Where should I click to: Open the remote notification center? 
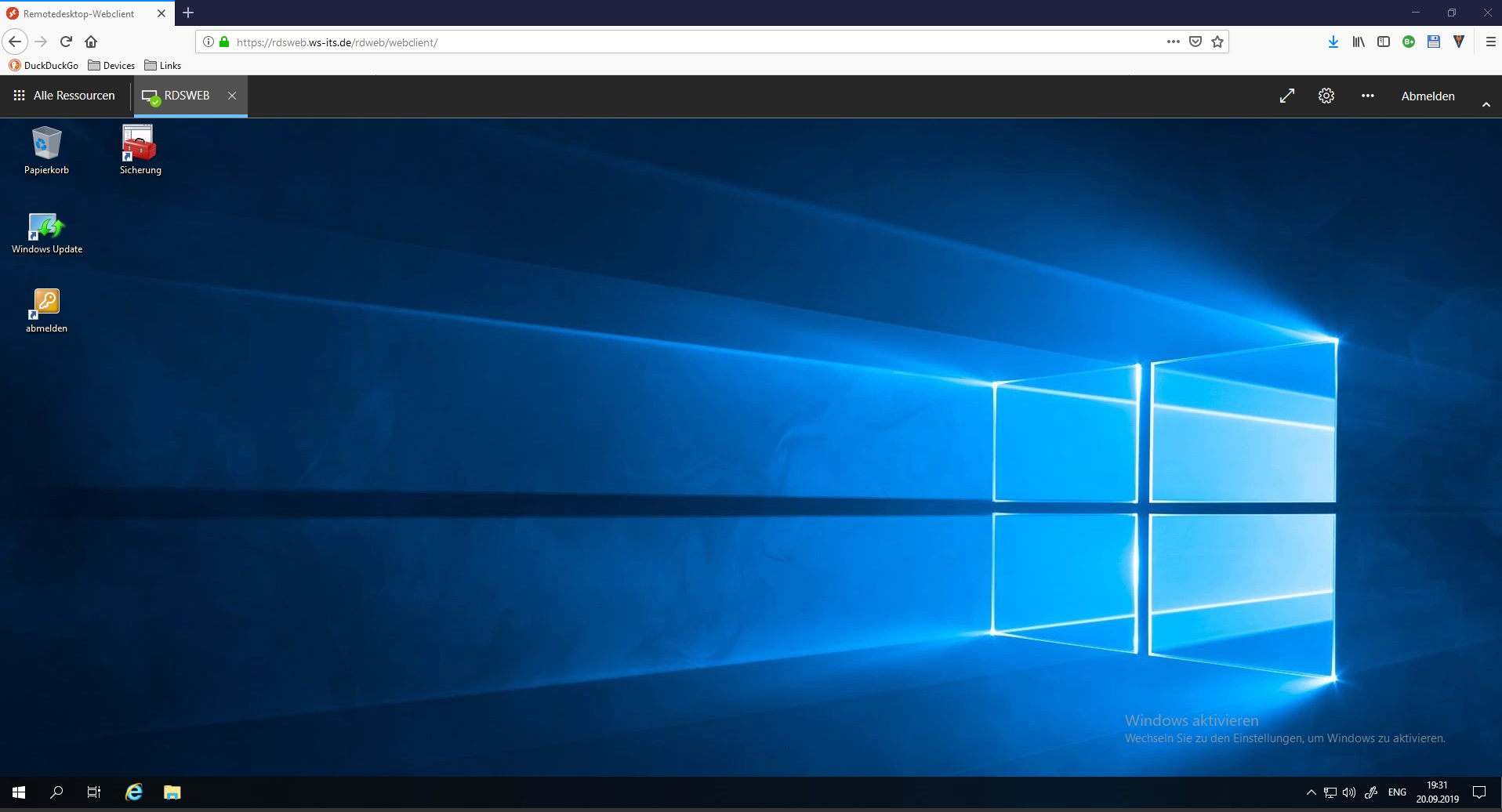pyautogui.click(x=1479, y=792)
